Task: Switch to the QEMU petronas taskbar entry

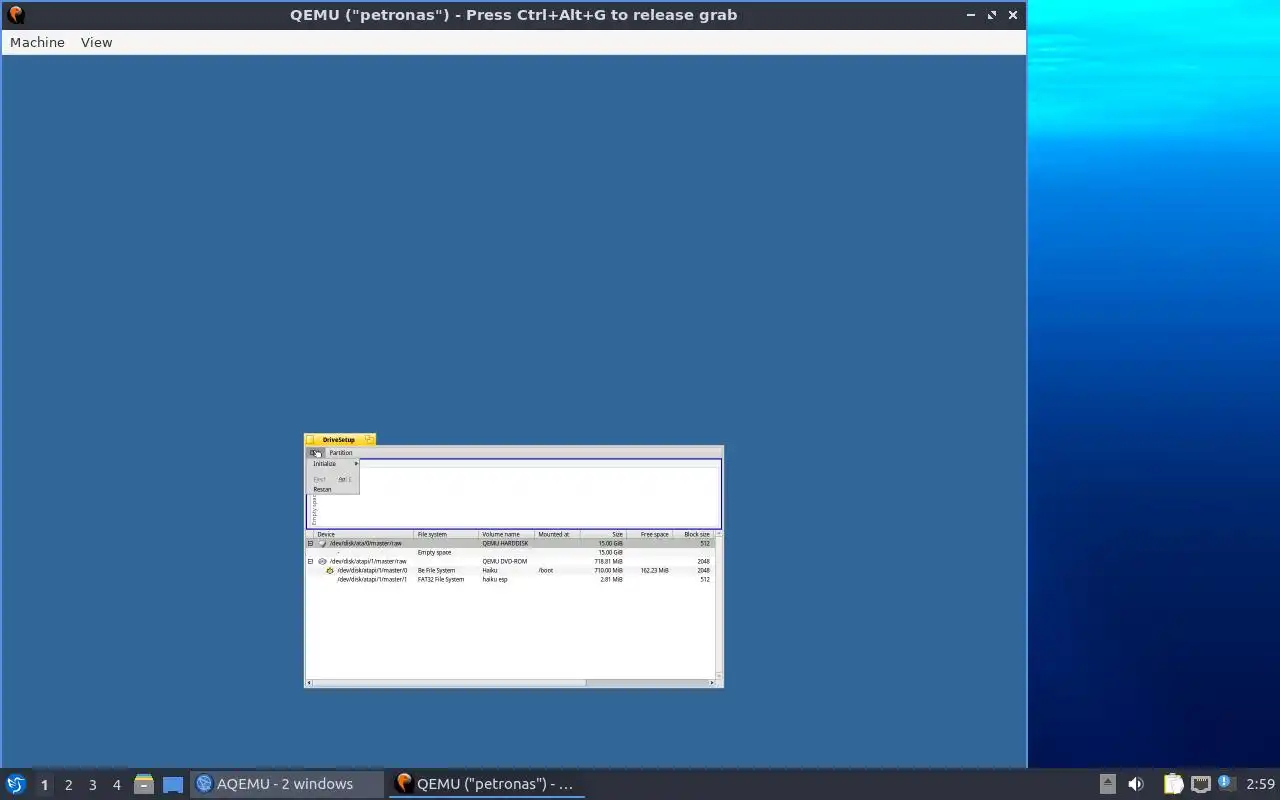Action: coord(486,784)
